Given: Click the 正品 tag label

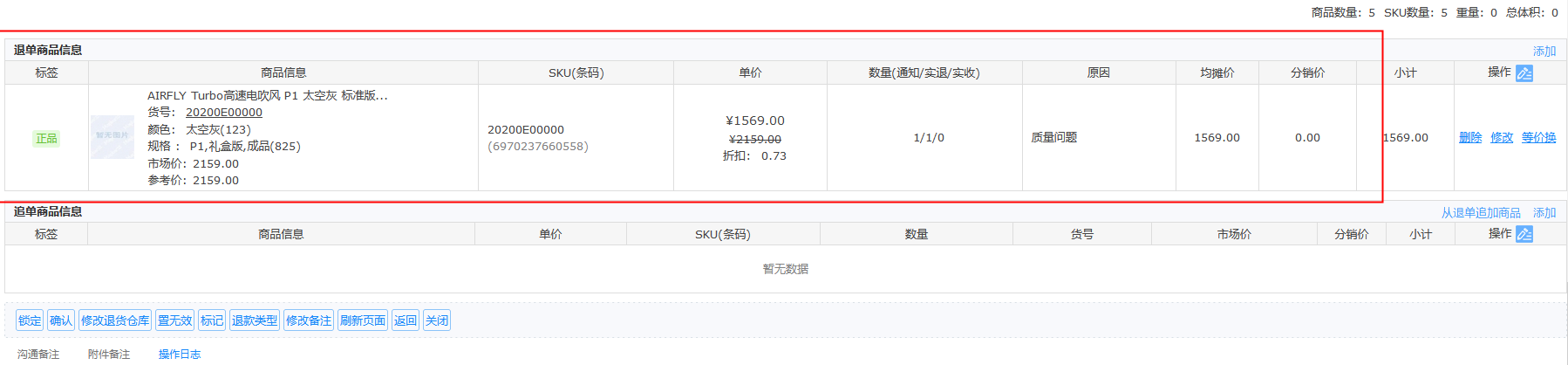Looking at the screenshot, I should [x=46, y=138].
